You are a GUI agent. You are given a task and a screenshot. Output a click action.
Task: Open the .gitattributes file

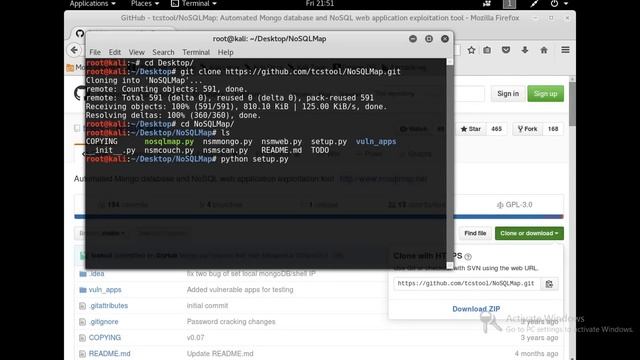pos(109,306)
